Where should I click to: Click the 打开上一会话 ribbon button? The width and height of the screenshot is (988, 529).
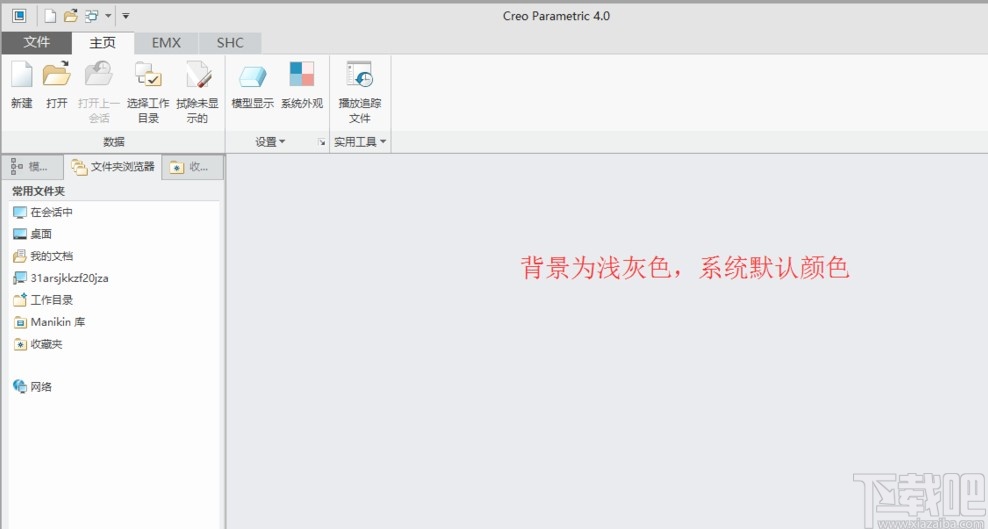99,92
